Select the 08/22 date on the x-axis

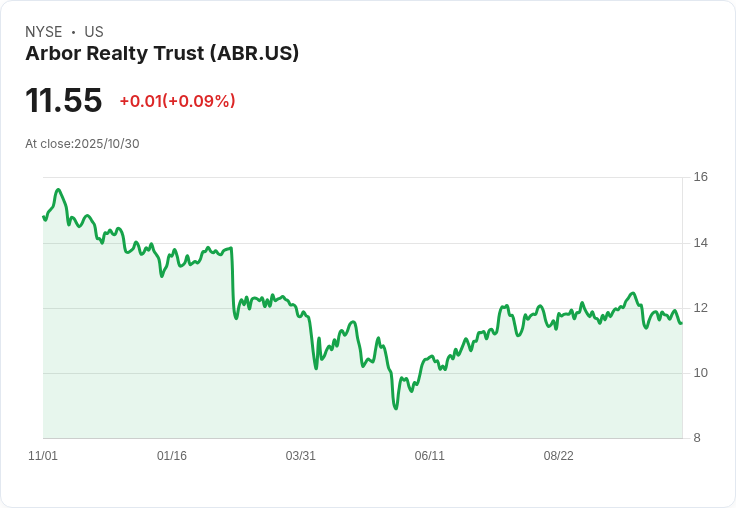coord(559,456)
